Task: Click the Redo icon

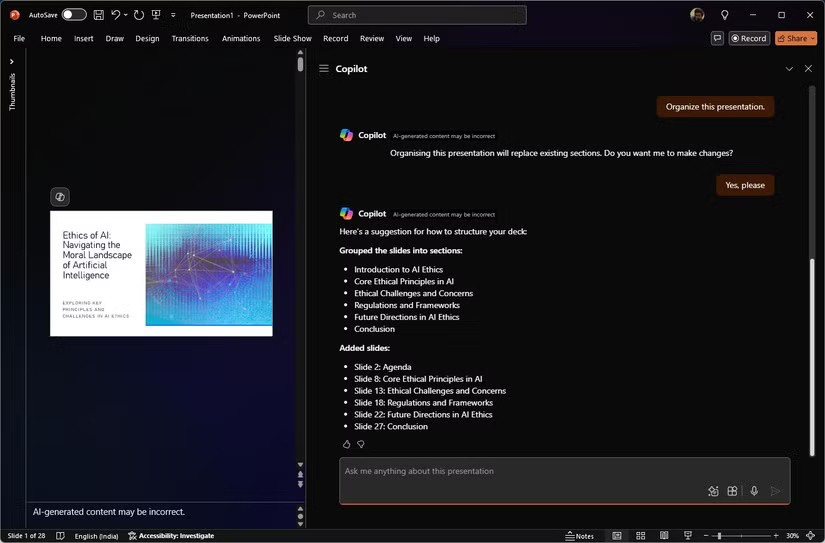Action: [139, 15]
